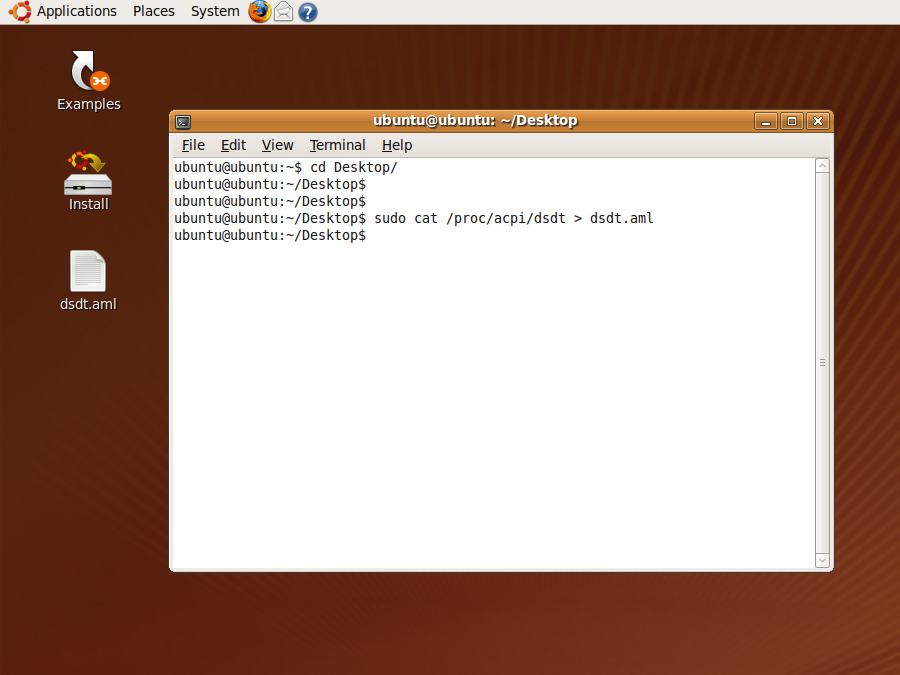This screenshot has width=900, height=675.
Task: Open the System menu
Action: click(x=213, y=11)
